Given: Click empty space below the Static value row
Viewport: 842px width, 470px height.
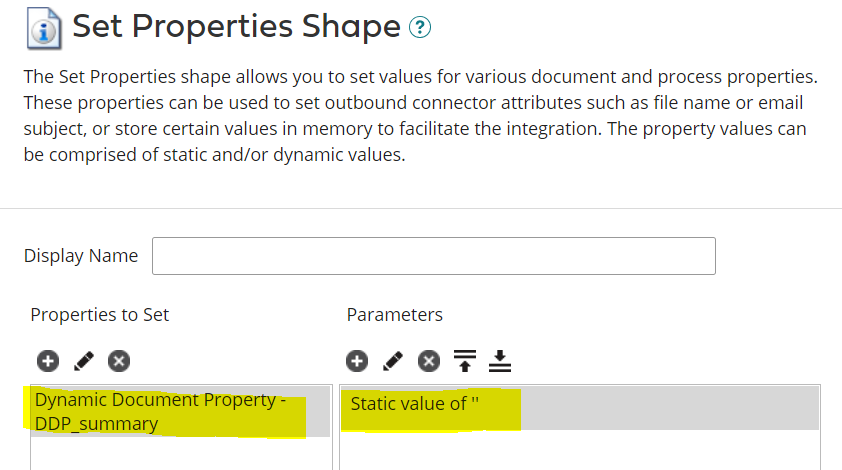Looking at the screenshot, I should pyautogui.click(x=580, y=452).
